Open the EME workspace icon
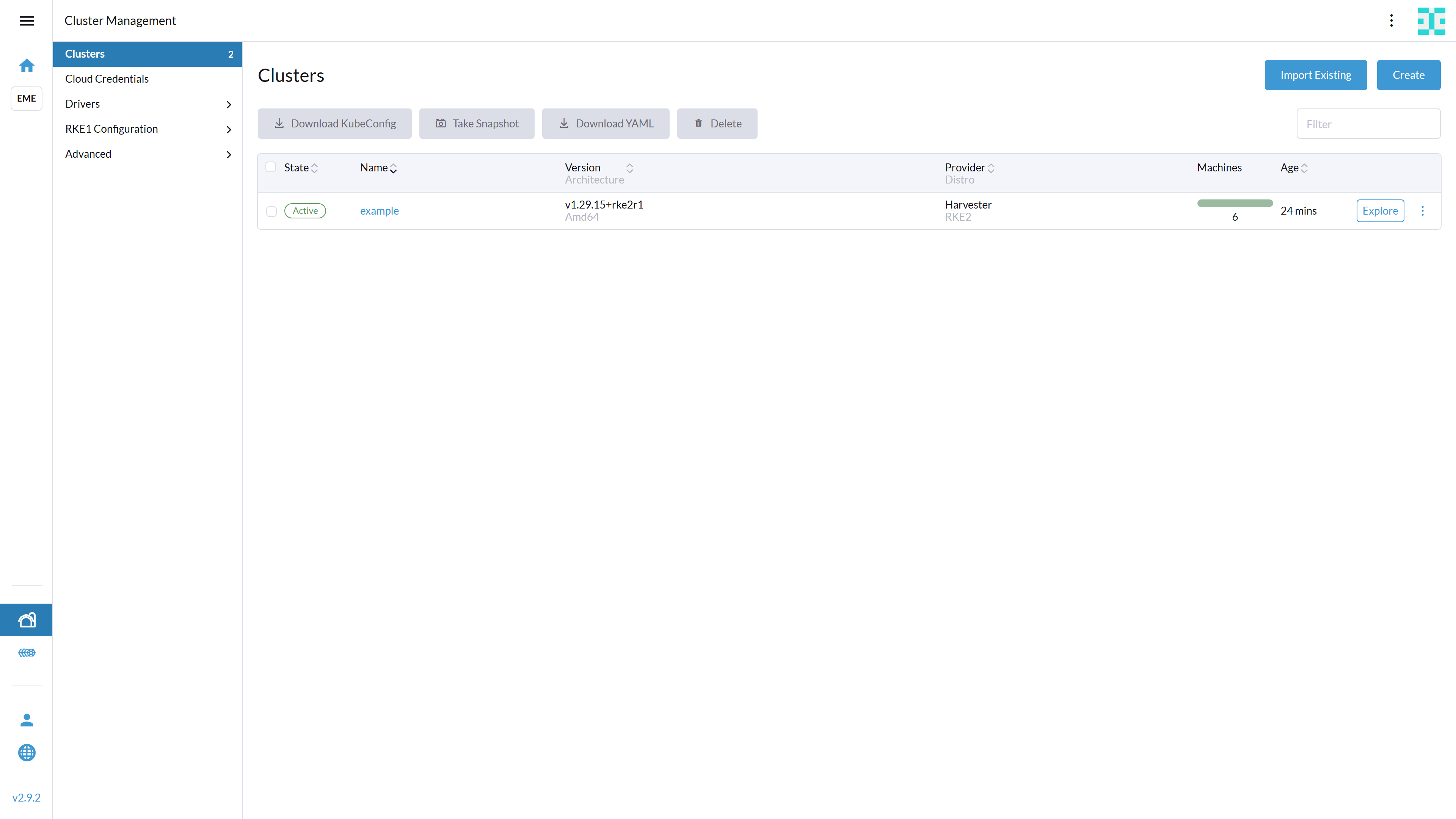Screen dimensions: 1456x819 tap(26, 98)
